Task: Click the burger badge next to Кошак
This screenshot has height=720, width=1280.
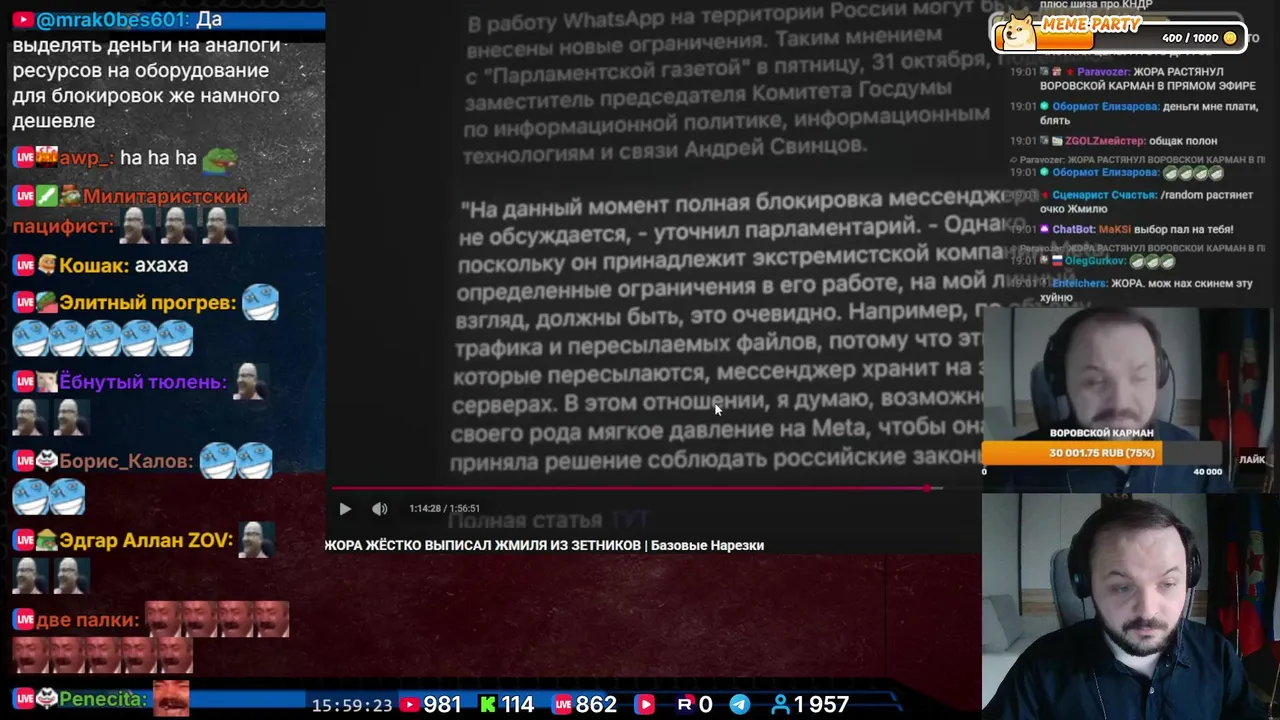Action: click(46, 266)
